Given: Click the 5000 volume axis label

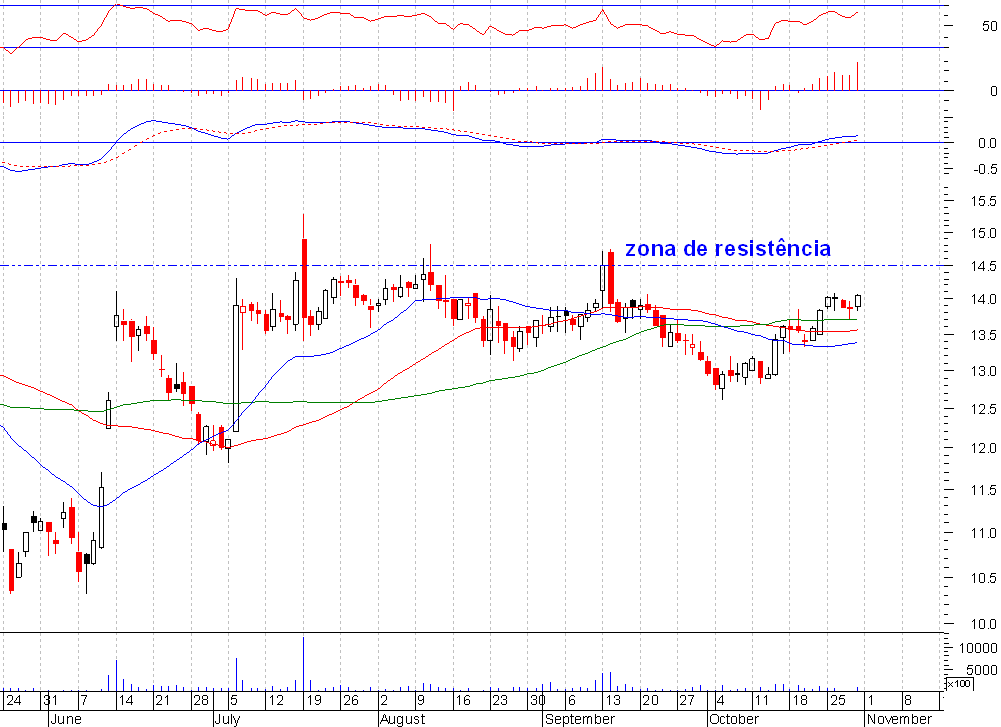Looking at the screenshot, I should [982, 670].
